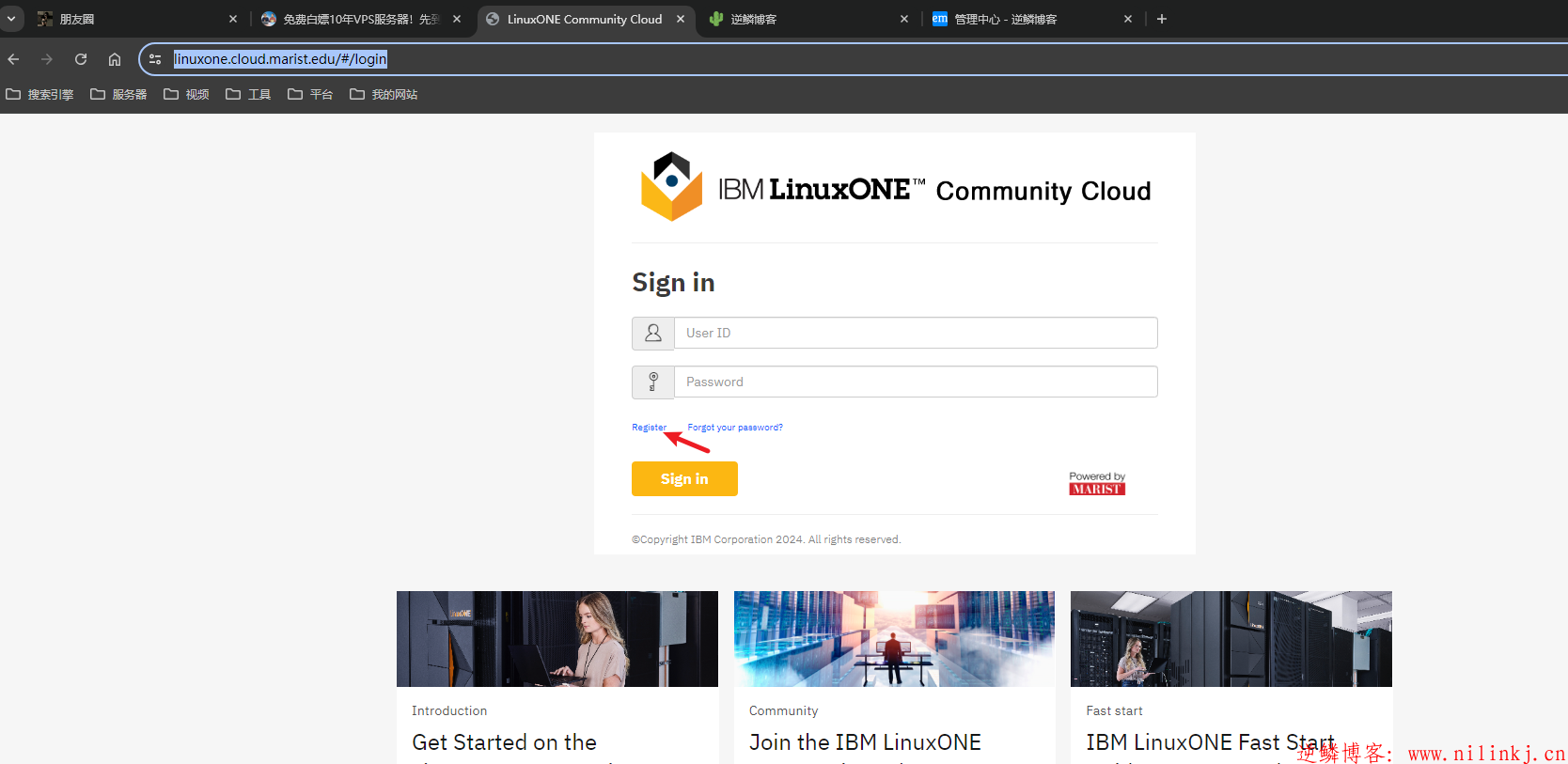The width and height of the screenshot is (1568, 764).
Task: Switch to the 管理中心 - 逆鳞博客 tab
Action: pos(1032,19)
